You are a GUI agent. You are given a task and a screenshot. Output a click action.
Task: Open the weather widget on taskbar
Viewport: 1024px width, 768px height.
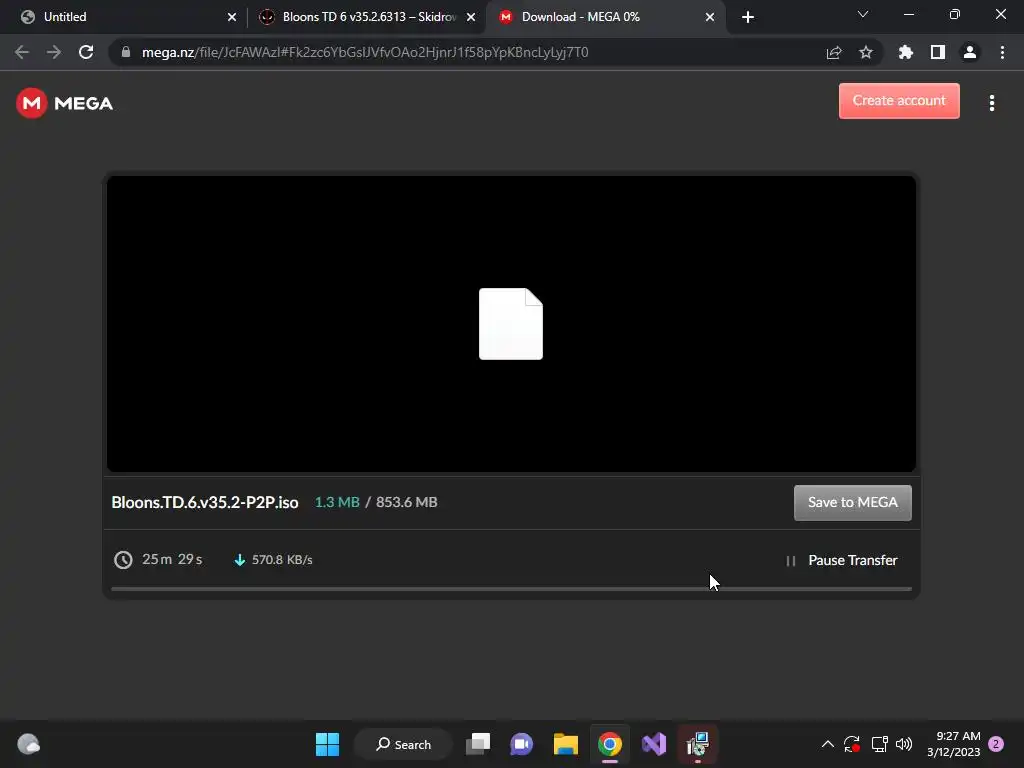point(28,744)
